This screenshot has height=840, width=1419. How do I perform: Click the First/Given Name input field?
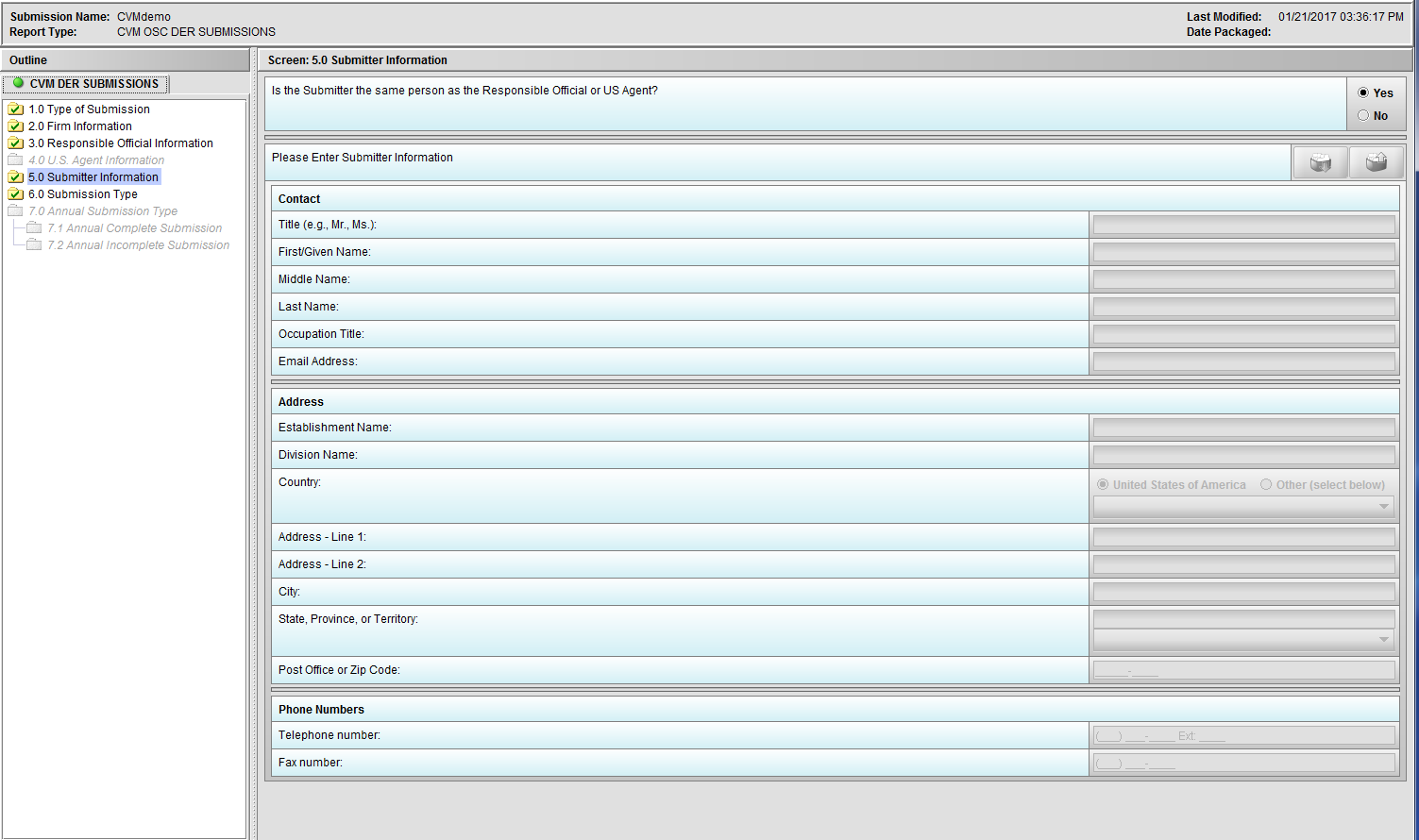(x=1243, y=252)
